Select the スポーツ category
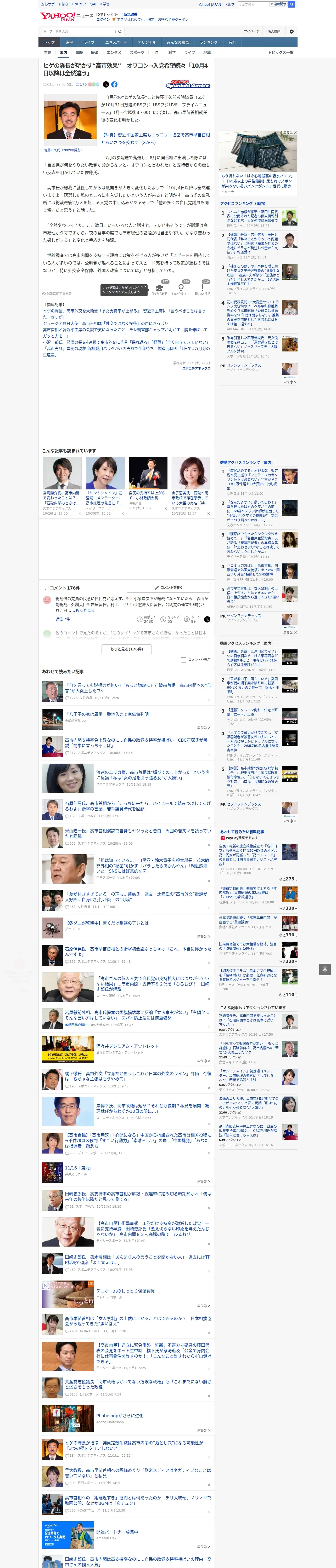 (137, 53)
